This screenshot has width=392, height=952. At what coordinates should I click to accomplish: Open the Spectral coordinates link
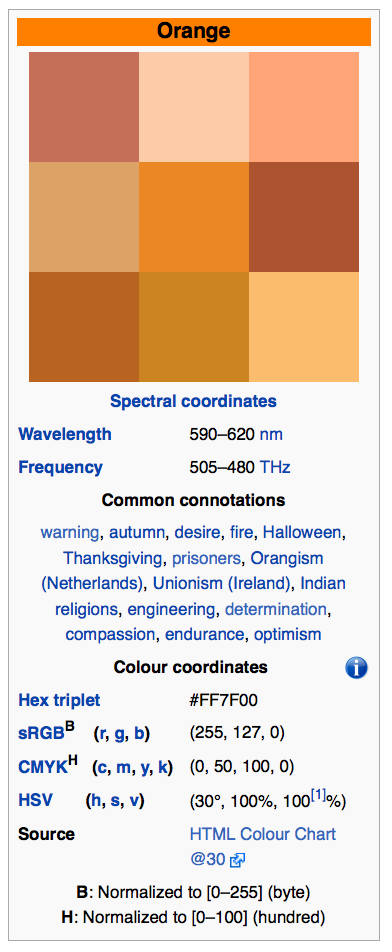(x=193, y=401)
